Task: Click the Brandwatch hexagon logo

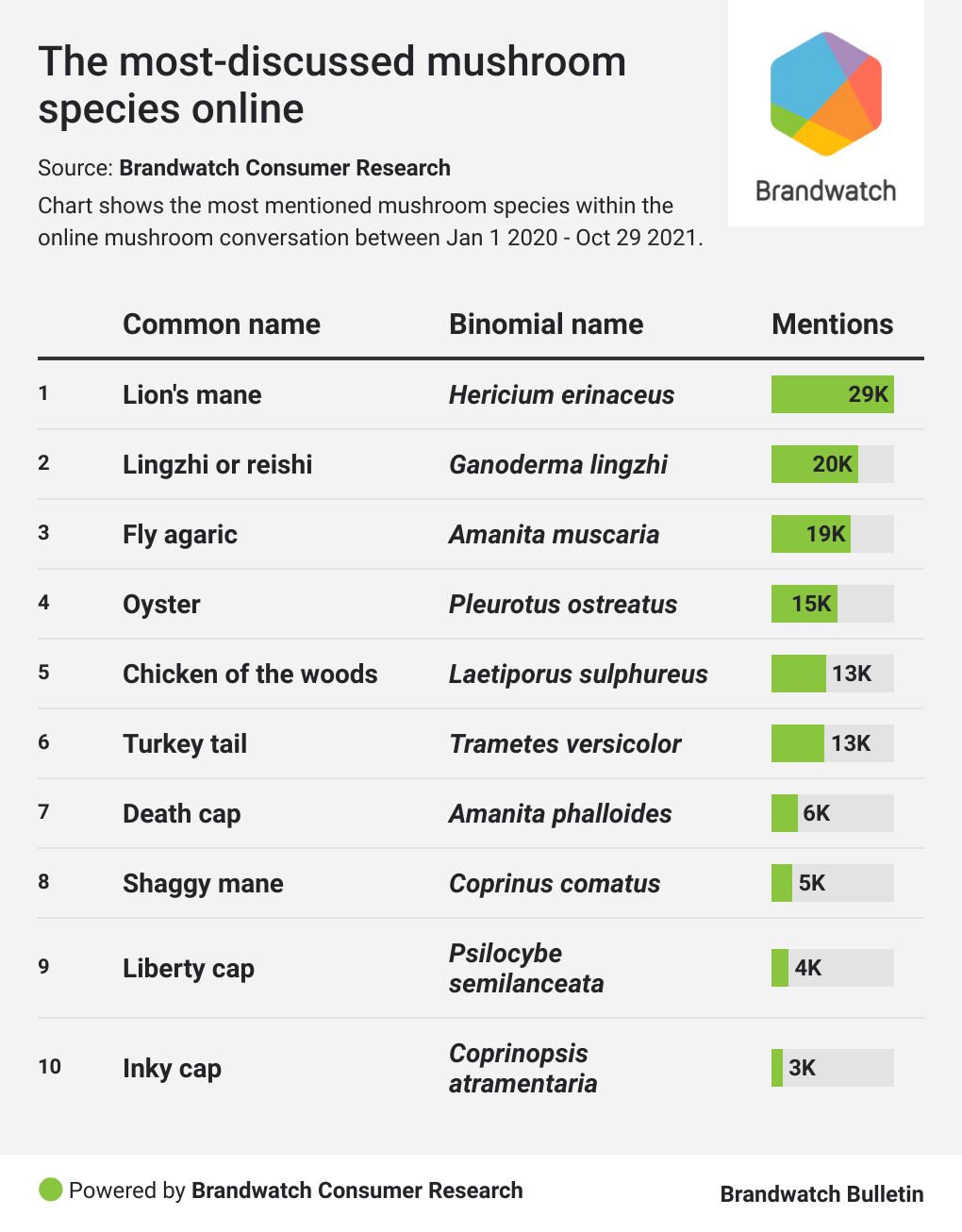Action: coord(825,93)
